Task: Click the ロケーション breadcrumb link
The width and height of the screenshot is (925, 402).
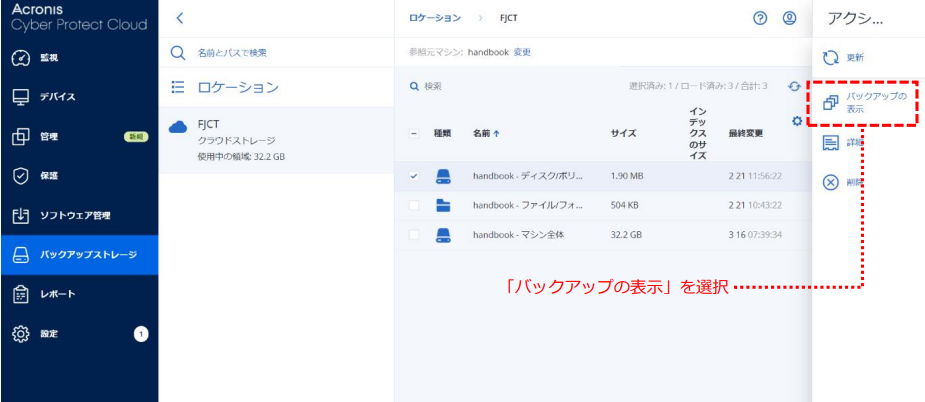Action: point(435,18)
